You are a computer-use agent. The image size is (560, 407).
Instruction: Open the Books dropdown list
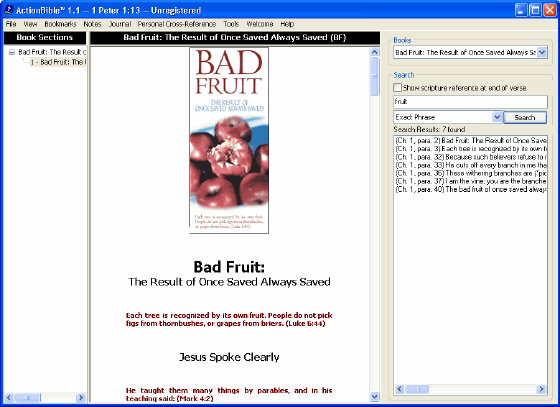(x=542, y=52)
